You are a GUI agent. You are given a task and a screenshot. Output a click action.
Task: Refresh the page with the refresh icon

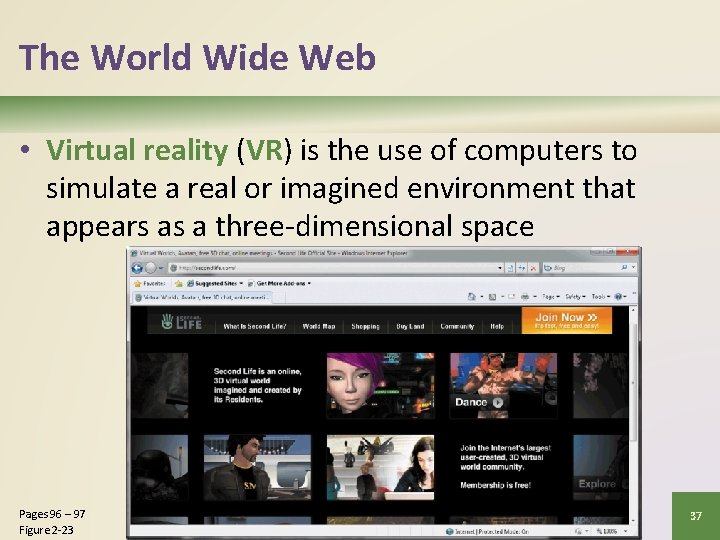(522, 268)
